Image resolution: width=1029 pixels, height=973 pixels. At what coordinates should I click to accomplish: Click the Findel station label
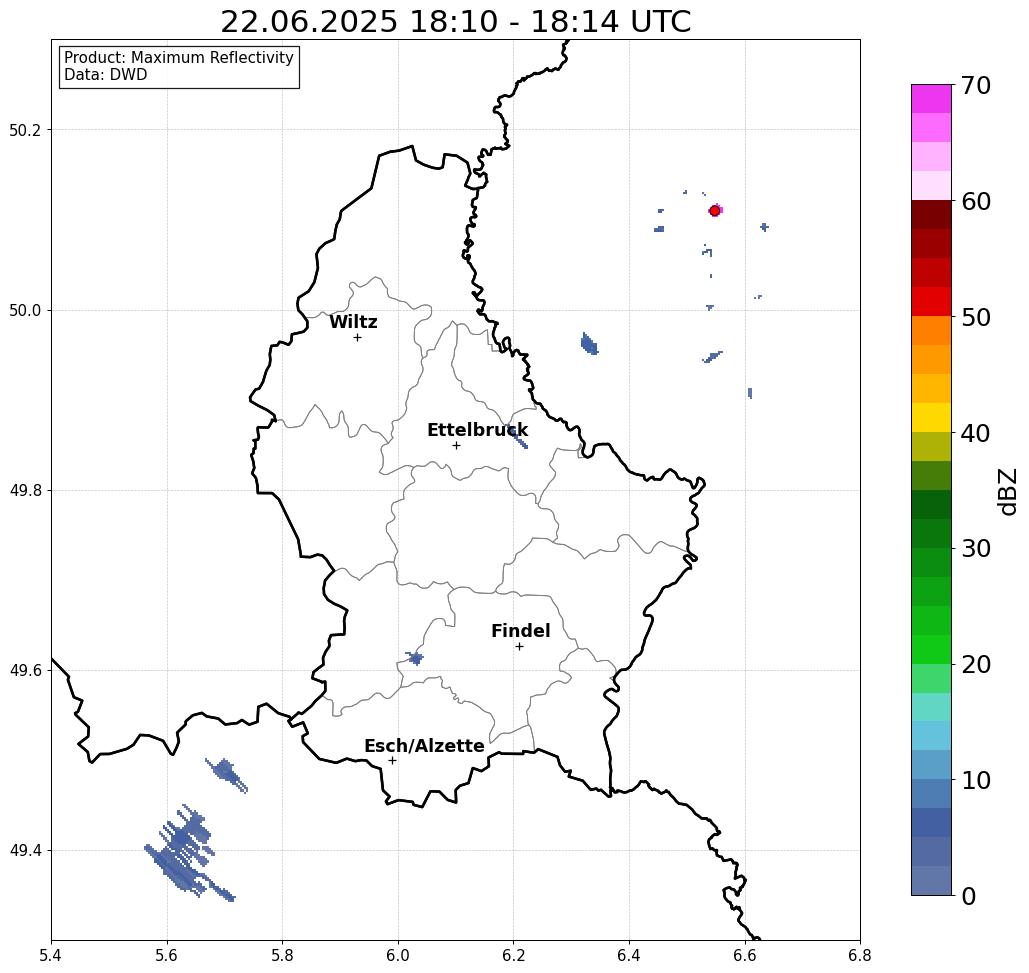520,631
